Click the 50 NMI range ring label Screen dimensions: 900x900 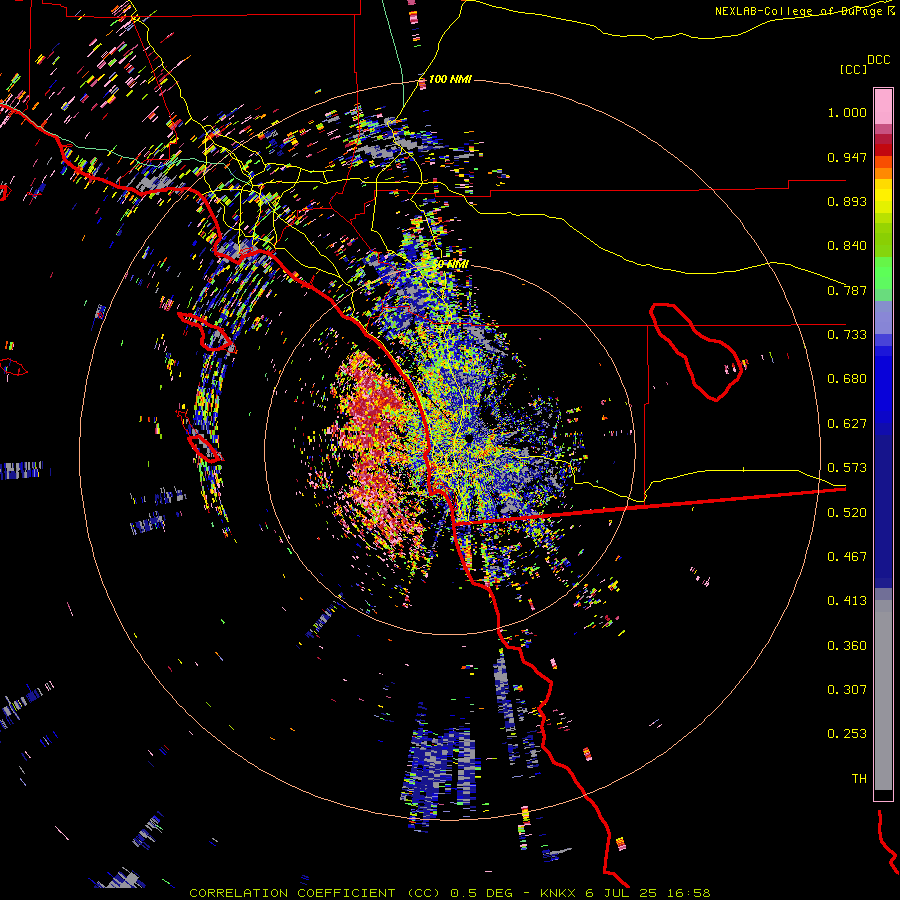[x=451, y=264]
